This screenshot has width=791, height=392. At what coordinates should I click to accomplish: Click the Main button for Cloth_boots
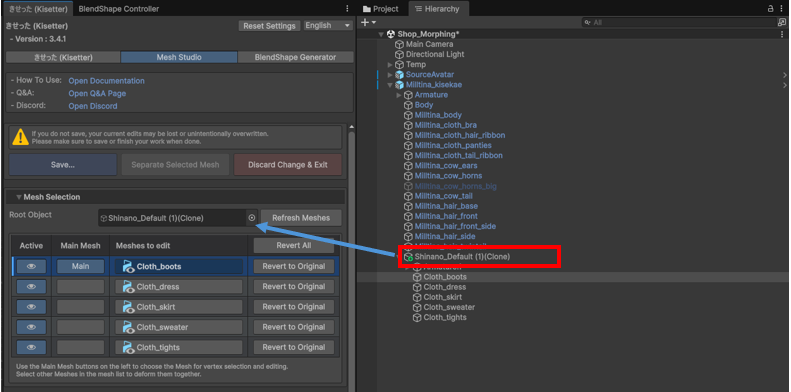pyautogui.click(x=81, y=266)
